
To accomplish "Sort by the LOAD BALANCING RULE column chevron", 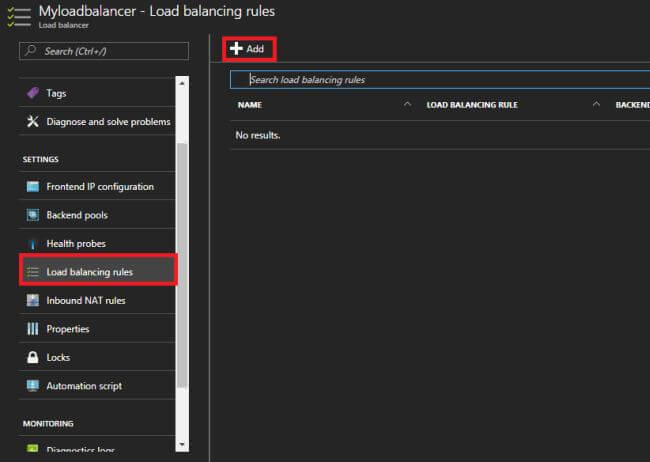I will click(x=596, y=104).
